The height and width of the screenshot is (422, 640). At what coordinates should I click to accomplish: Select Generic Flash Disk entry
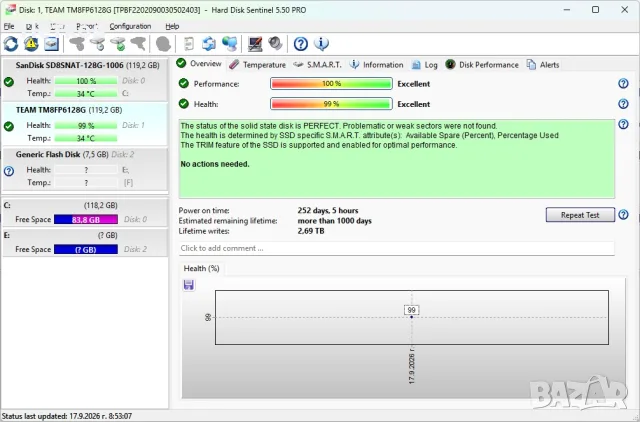(x=85, y=169)
